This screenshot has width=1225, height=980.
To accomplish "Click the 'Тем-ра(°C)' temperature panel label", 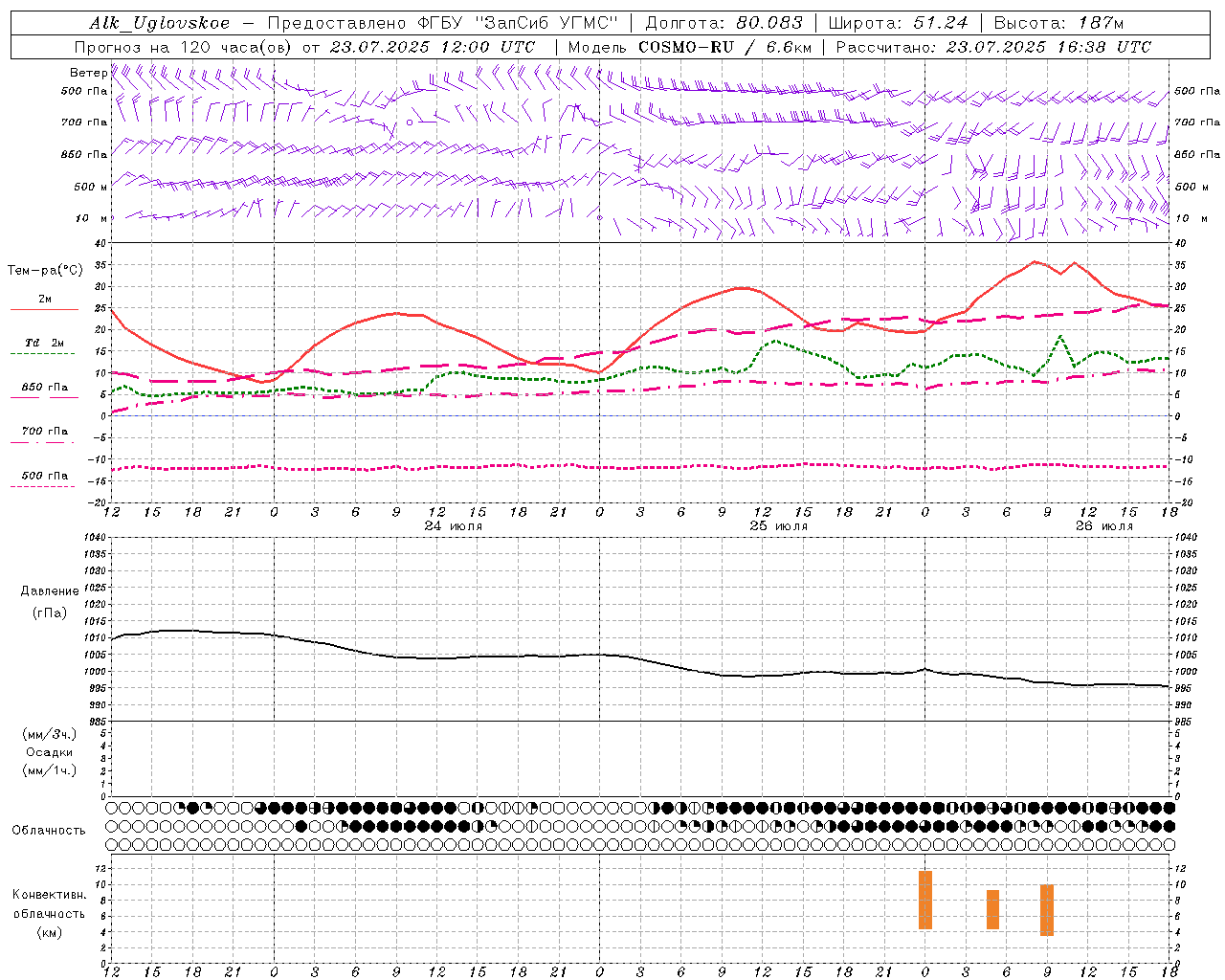I will point(45,271).
